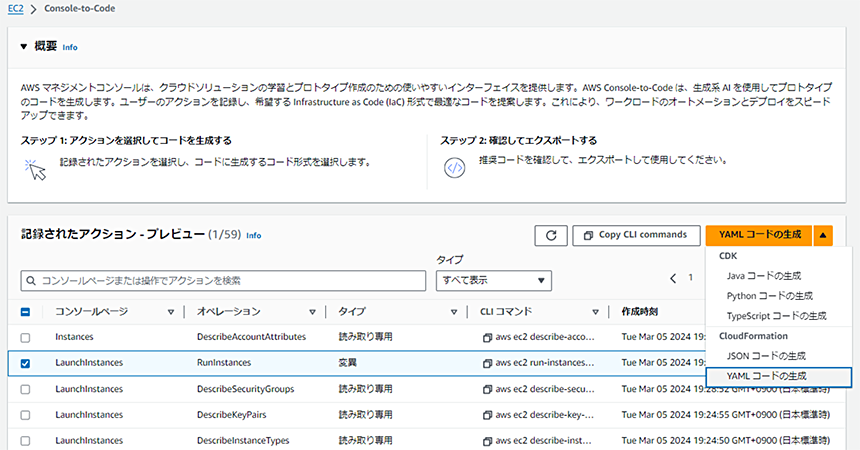Sort by タイプ column arrow
The width and height of the screenshot is (860, 450).
tap(454, 312)
